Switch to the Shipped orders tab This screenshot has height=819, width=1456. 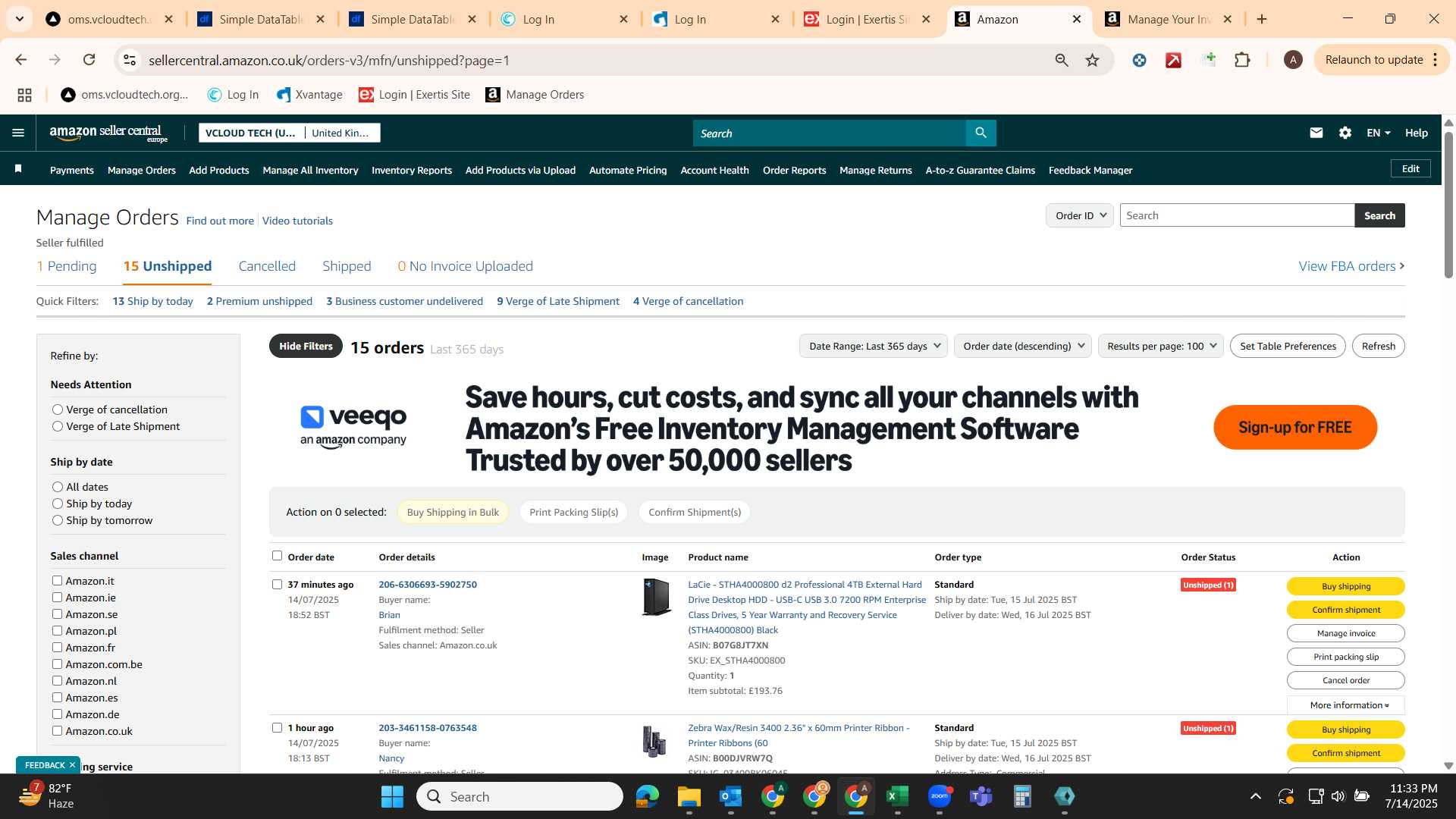(x=347, y=266)
